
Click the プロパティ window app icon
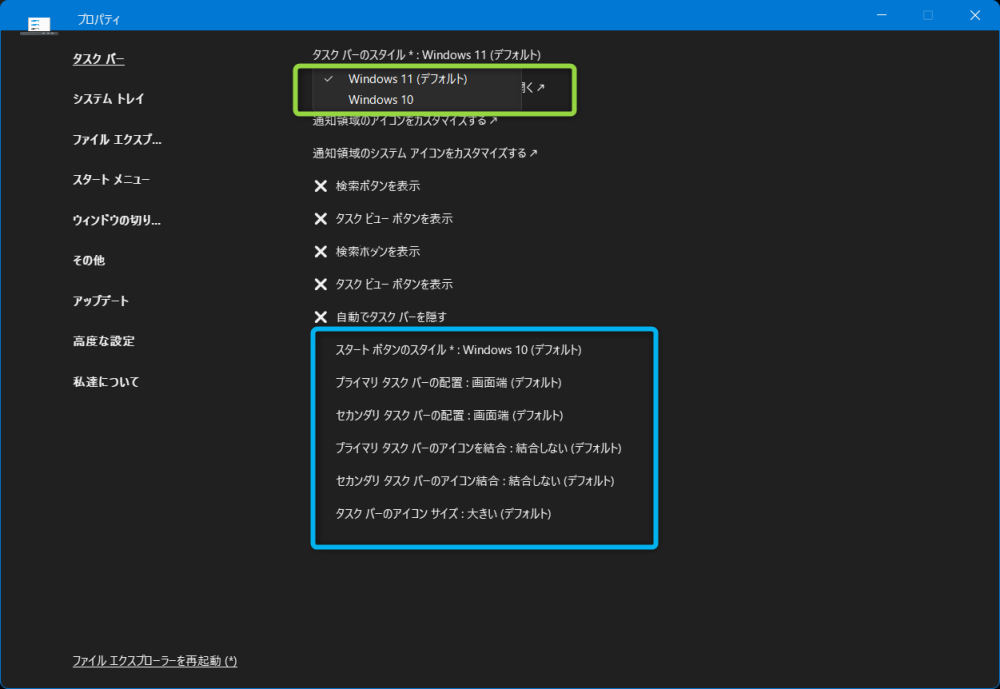39,25
